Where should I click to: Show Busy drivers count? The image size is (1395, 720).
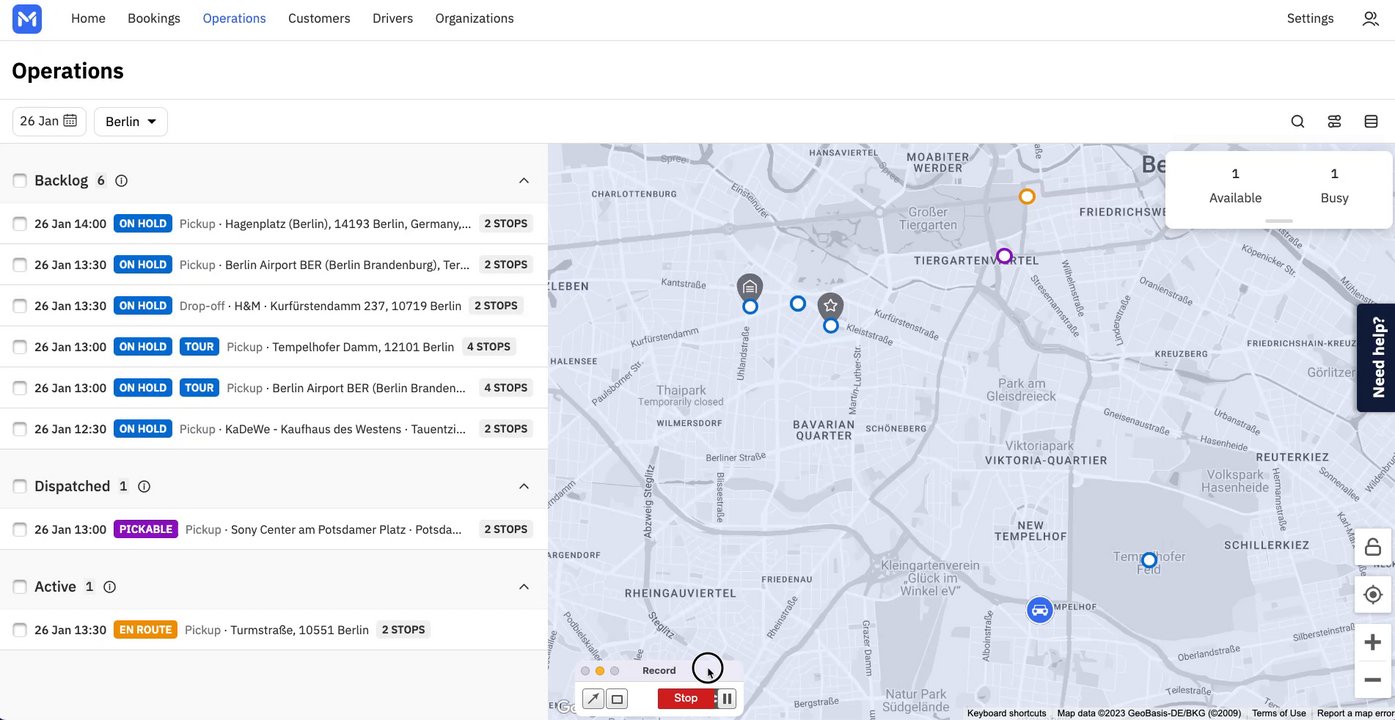(1334, 186)
